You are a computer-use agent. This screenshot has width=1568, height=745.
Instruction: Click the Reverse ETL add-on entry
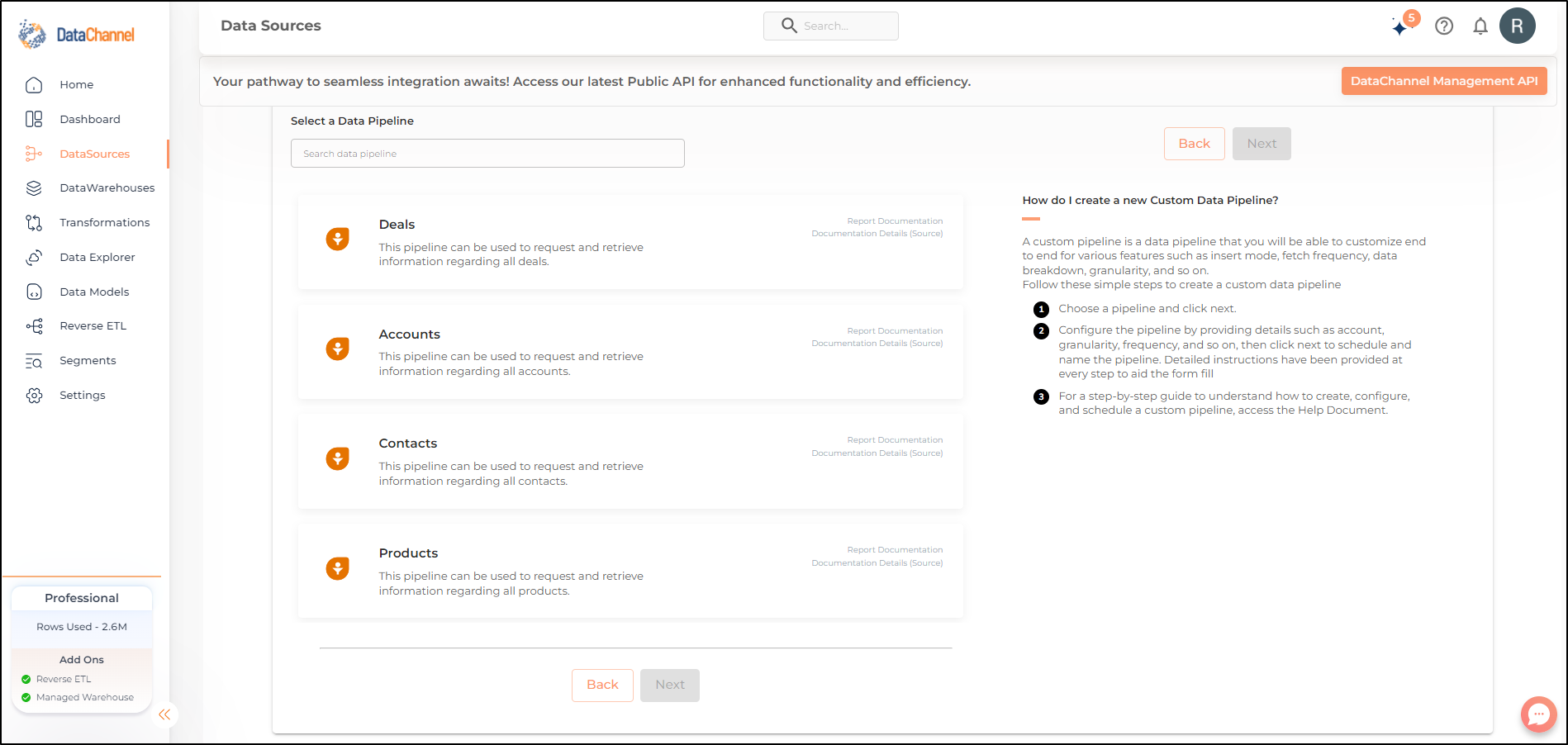(56, 679)
